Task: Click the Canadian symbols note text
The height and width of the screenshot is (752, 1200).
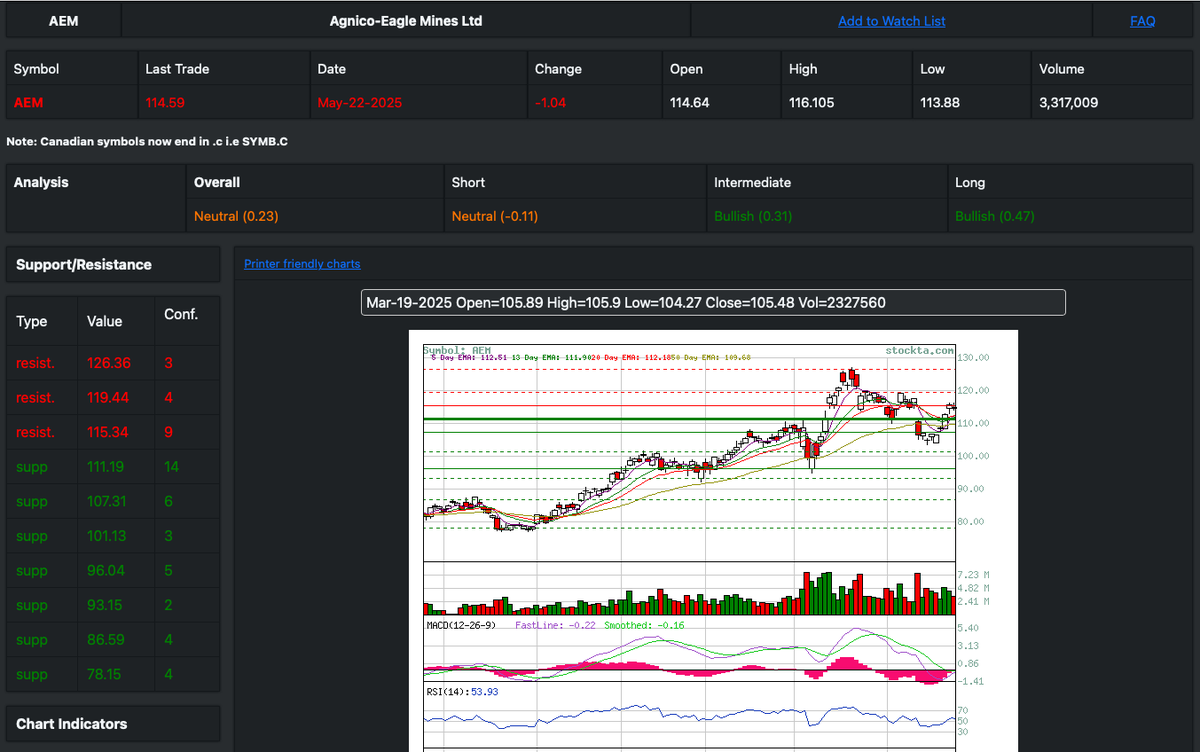Action: point(147,142)
